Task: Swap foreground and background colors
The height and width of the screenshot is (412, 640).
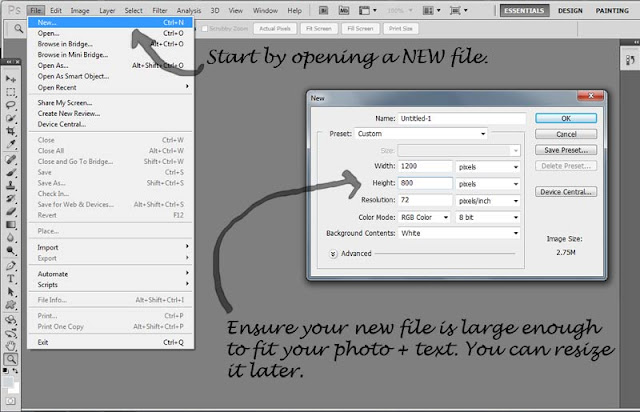Action: pyautogui.click(x=15, y=371)
